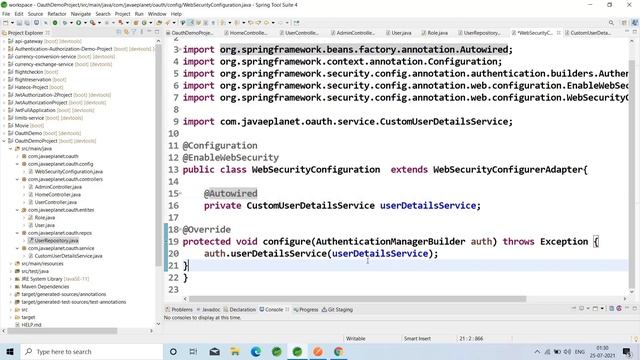640x360 pixels.
Task: Open the Refactor menu
Action: pyautogui.click(x=57, y=14)
